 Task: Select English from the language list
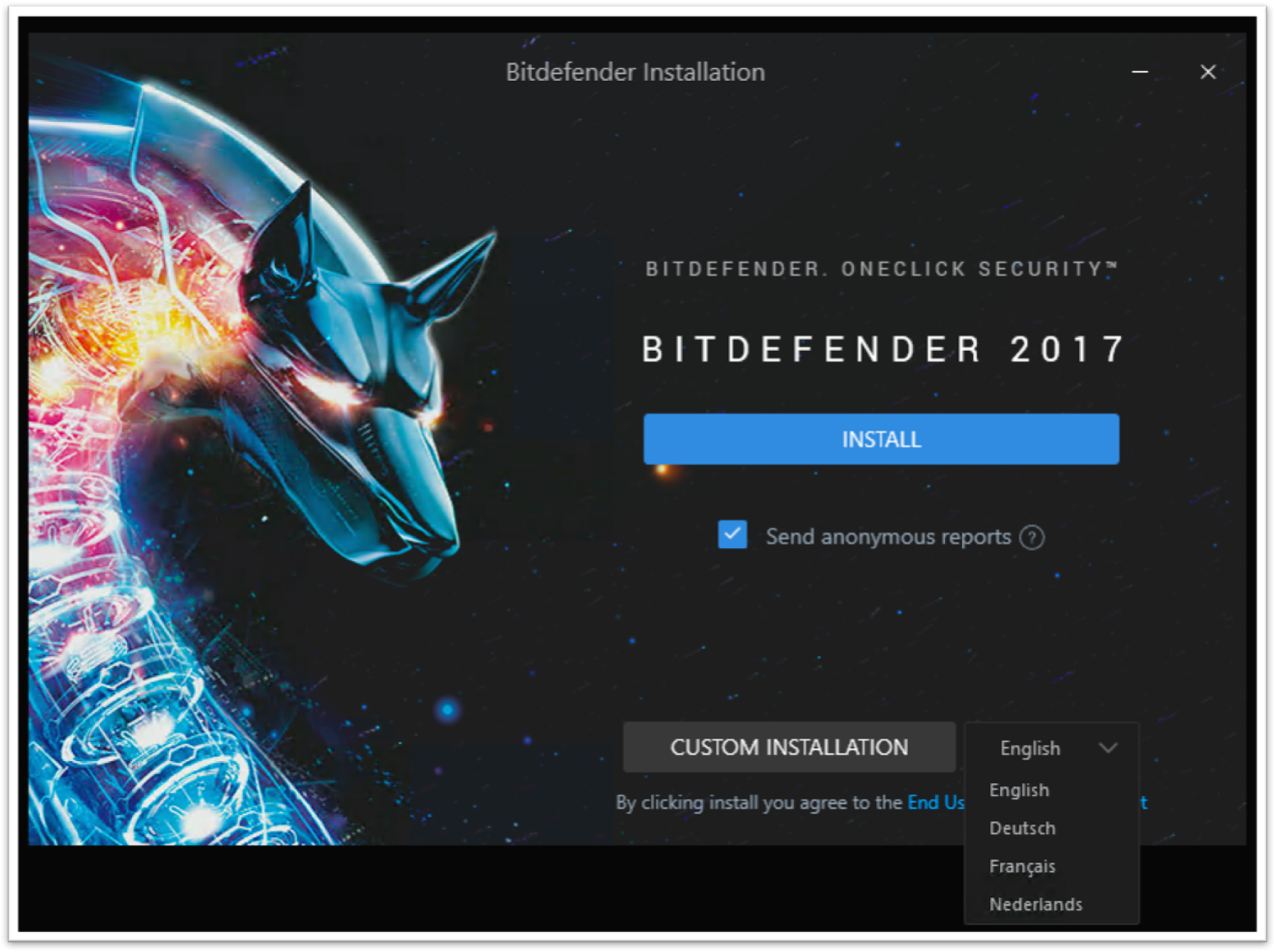click(1019, 790)
